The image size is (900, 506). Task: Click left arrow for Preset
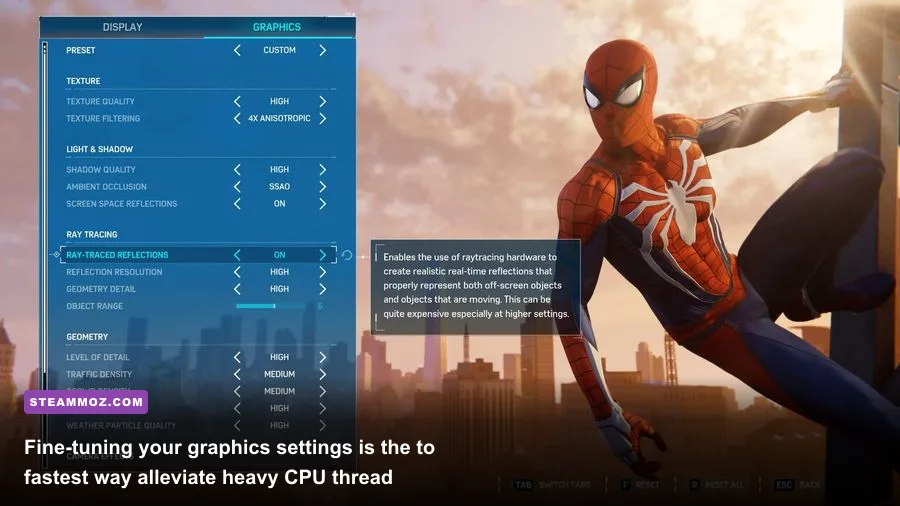point(237,50)
